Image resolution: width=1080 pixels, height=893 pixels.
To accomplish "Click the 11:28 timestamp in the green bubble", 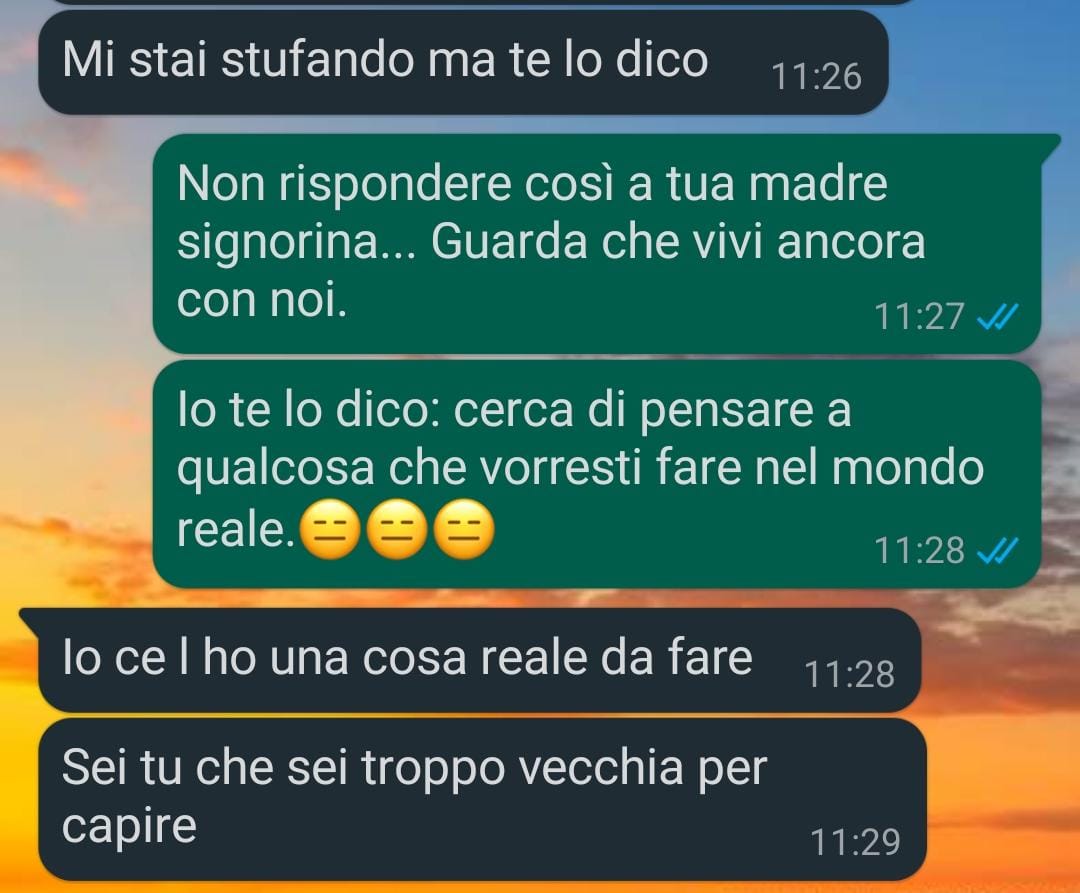I will point(919,551).
